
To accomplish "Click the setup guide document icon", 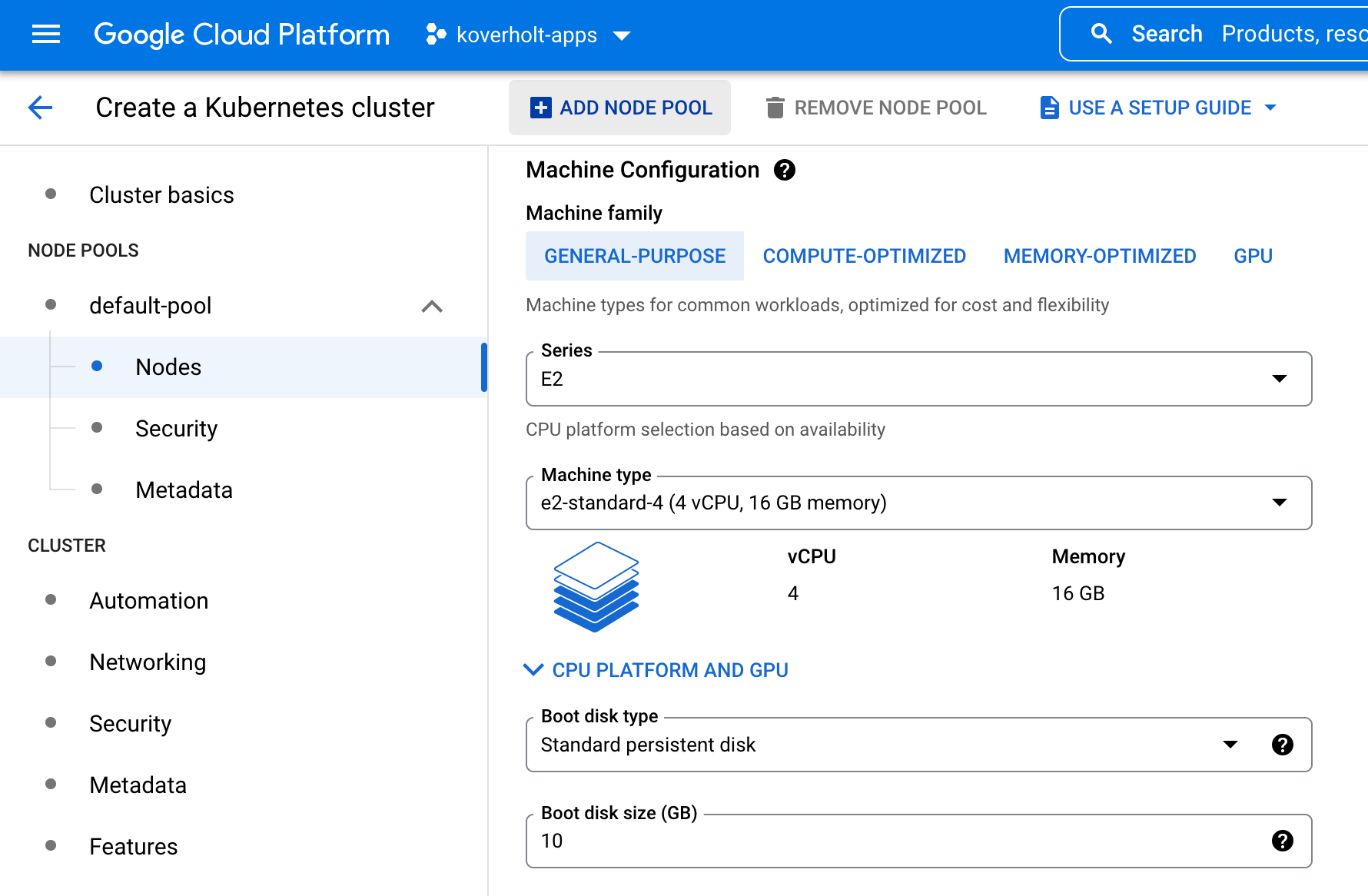I will (1049, 107).
